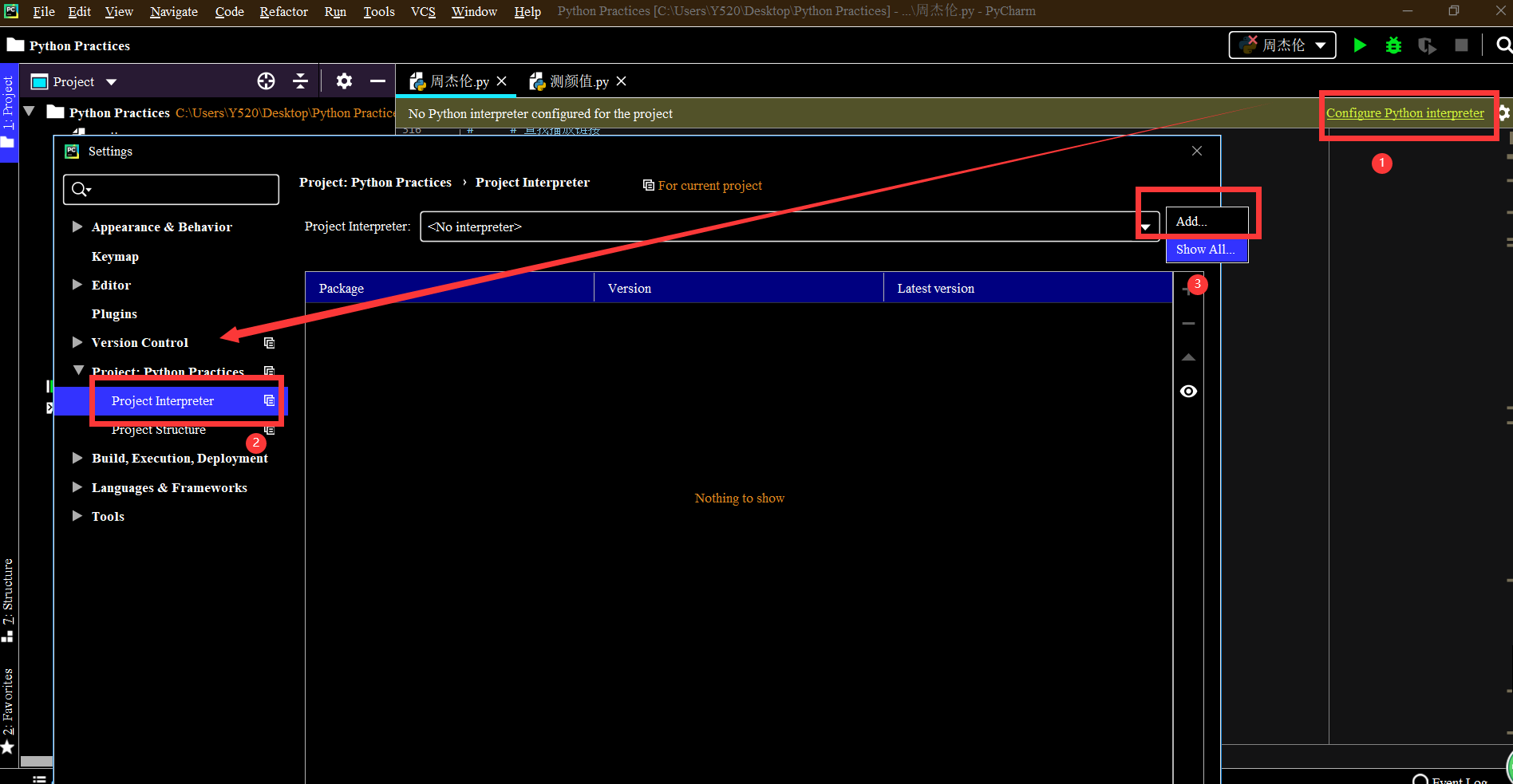Switch to 测颜值.py tab

pyautogui.click(x=579, y=81)
